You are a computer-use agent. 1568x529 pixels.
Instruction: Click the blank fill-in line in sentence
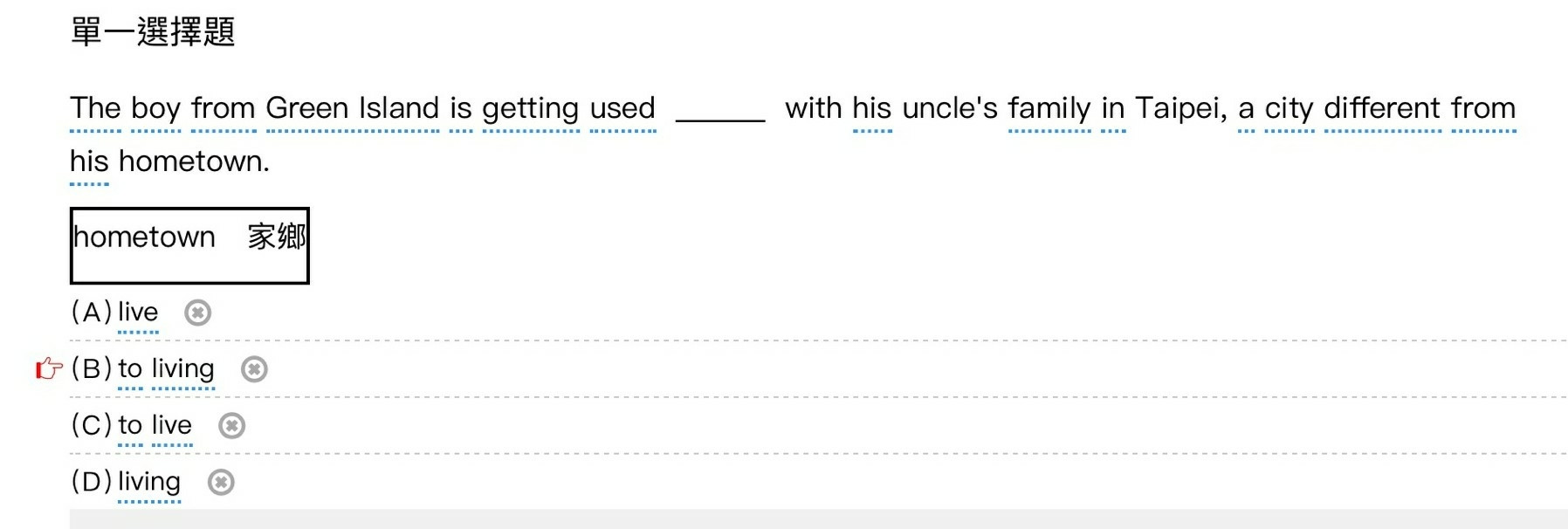pyautogui.click(x=720, y=119)
